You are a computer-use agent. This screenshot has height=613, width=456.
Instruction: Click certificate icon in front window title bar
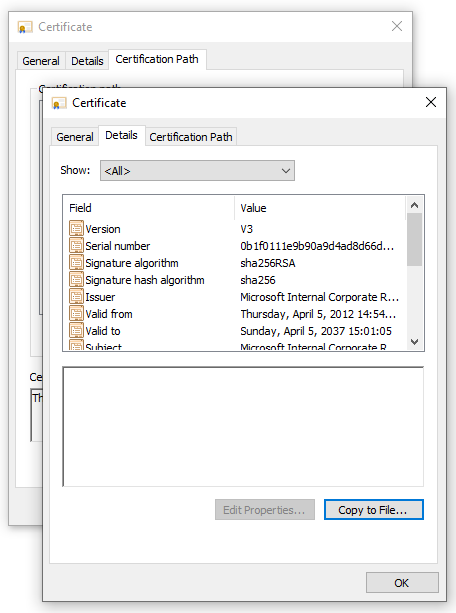pos(59,103)
